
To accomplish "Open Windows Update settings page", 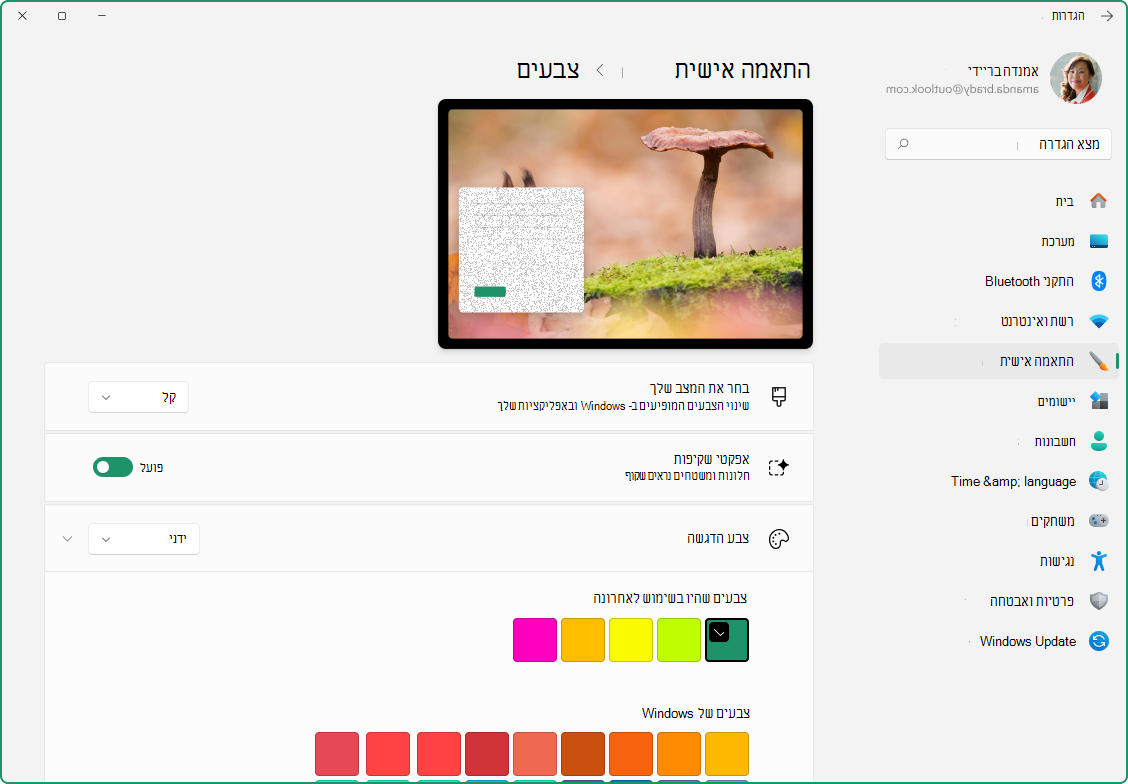I will tap(999, 641).
